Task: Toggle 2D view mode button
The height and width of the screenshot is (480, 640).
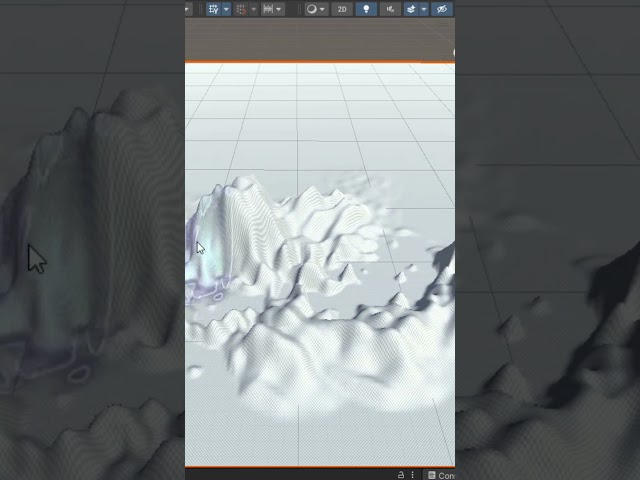Action: (342, 9)
